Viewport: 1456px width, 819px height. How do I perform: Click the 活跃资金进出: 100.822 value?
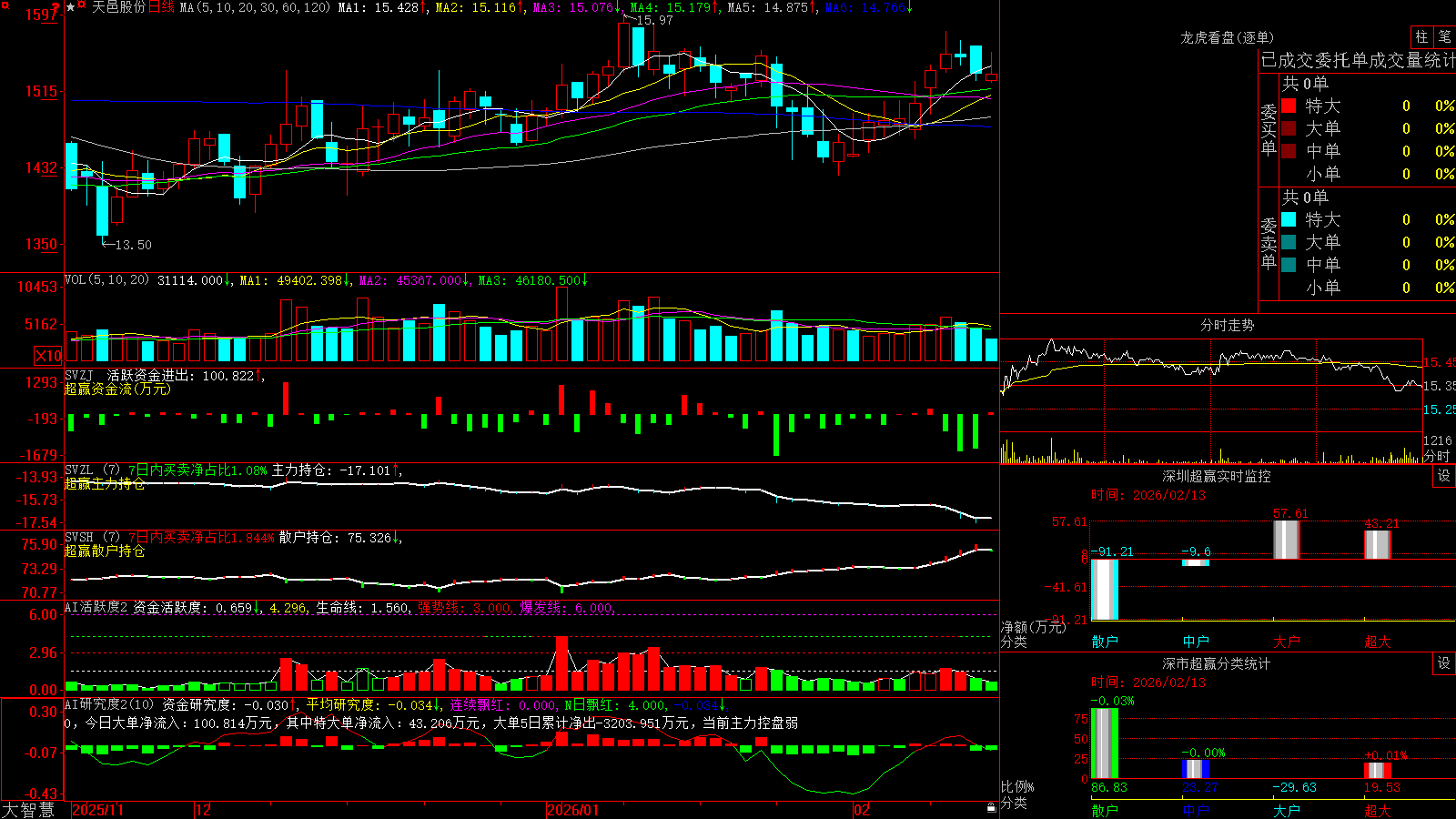(180, 375)
